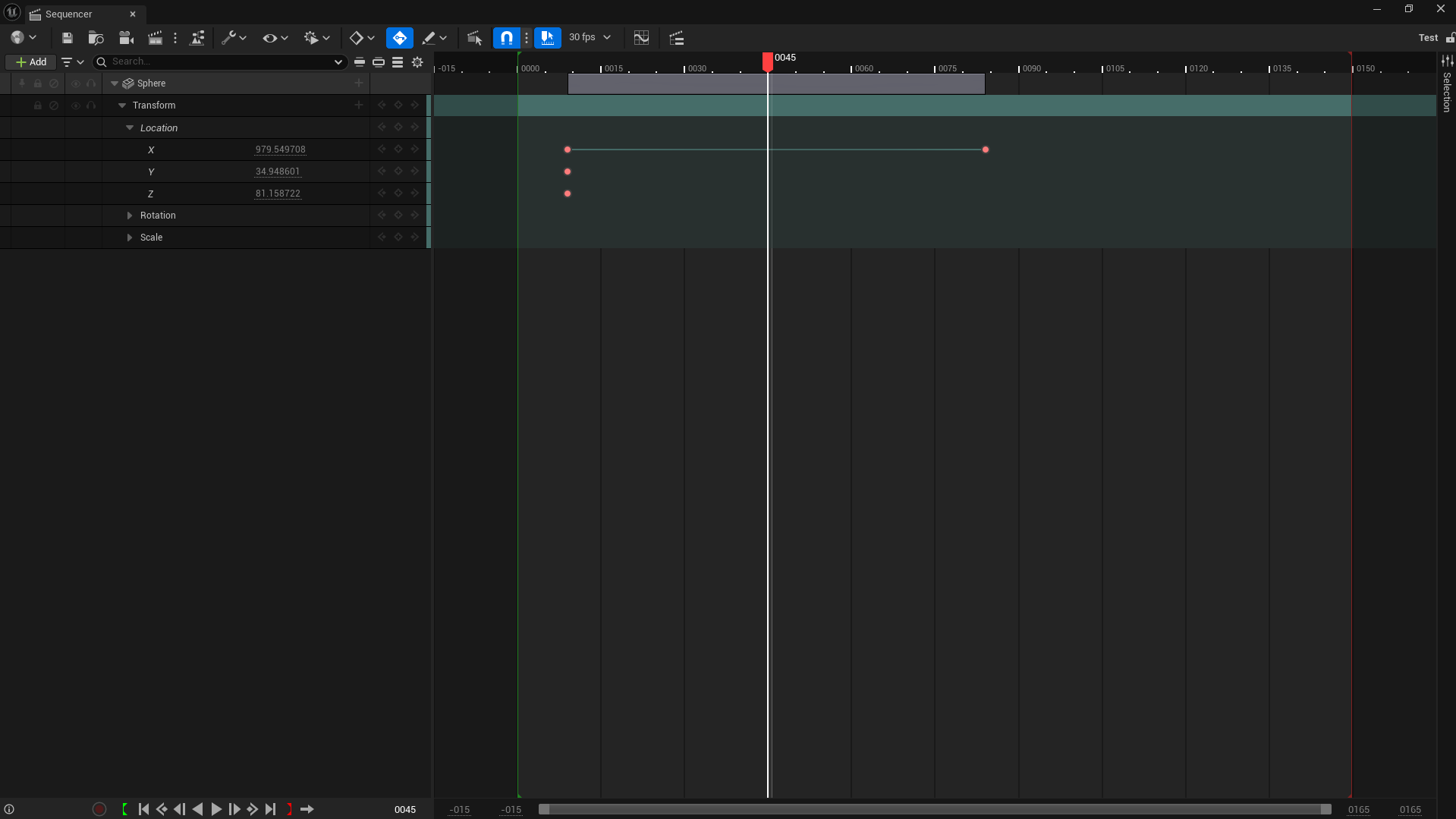The height and width of the screenshot is (819, 1456).
Task: Collapse the Location property group
Action: point(130,128)
